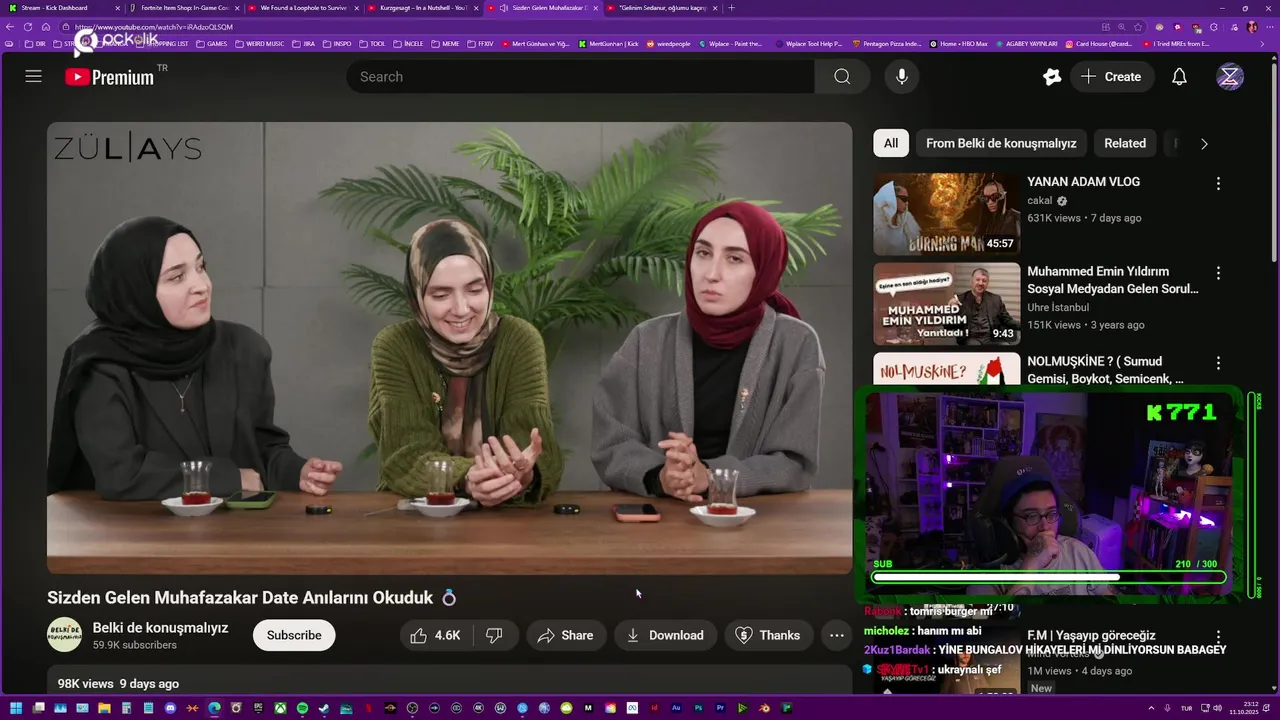Viewport: 1280px width, 720px height.
Task: Open a new browser tab
Action: [x=731, y=8]
